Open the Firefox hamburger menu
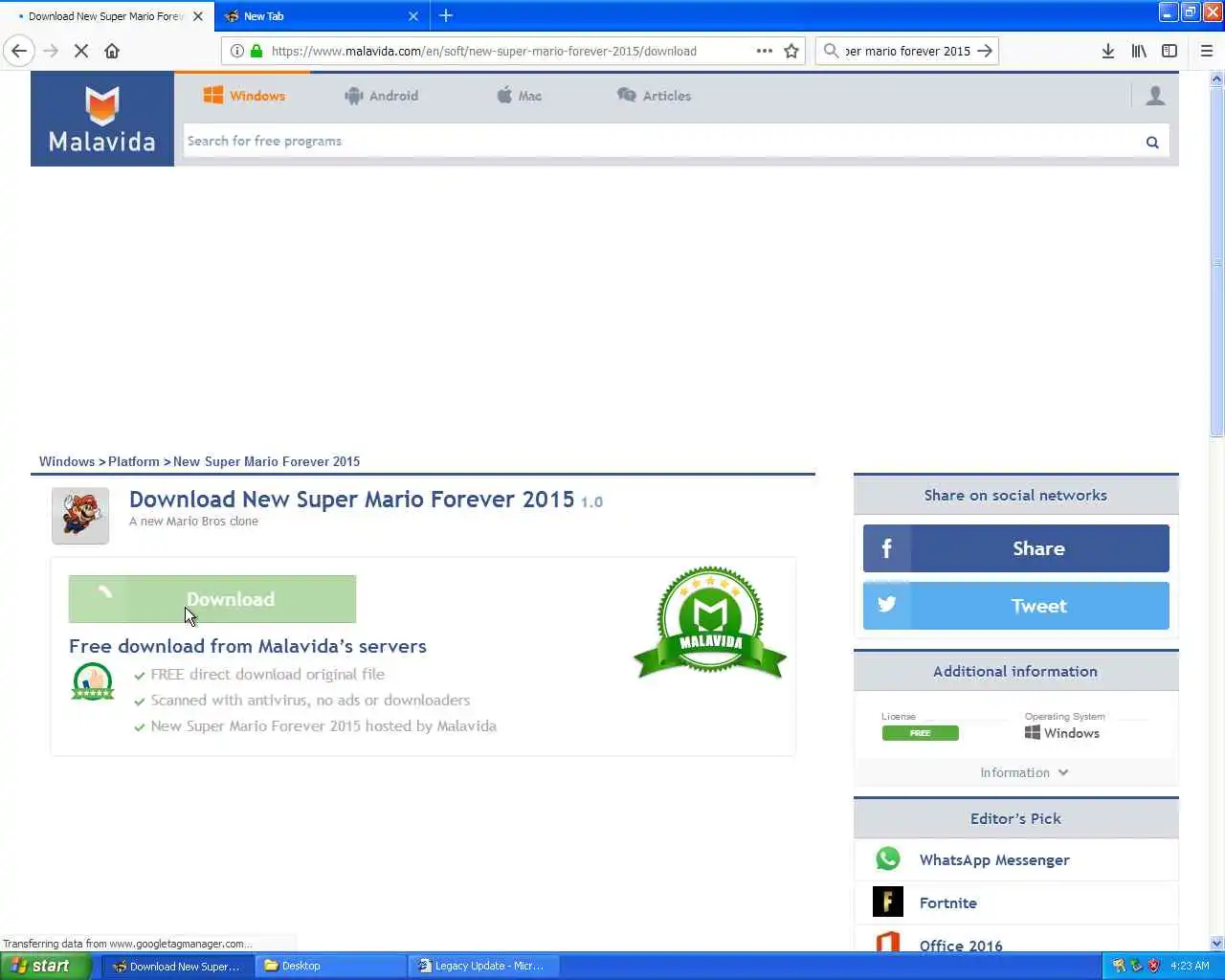This screenshot has width=1225, height=980. pos(1207,51)
